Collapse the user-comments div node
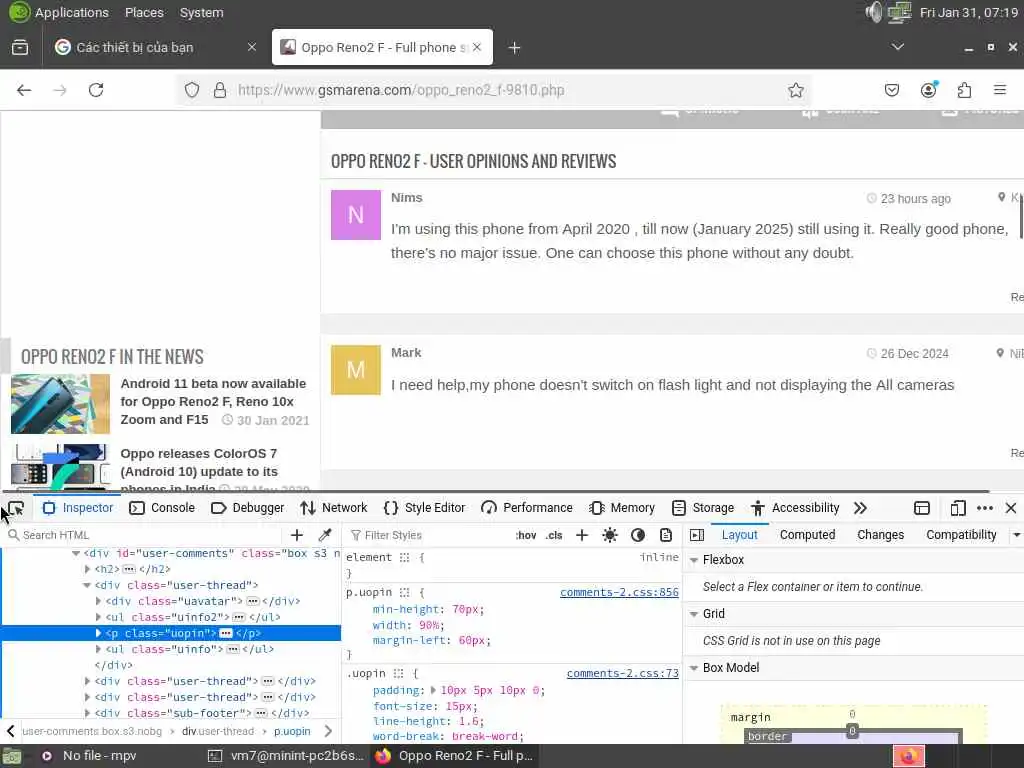 pos(76,554)
